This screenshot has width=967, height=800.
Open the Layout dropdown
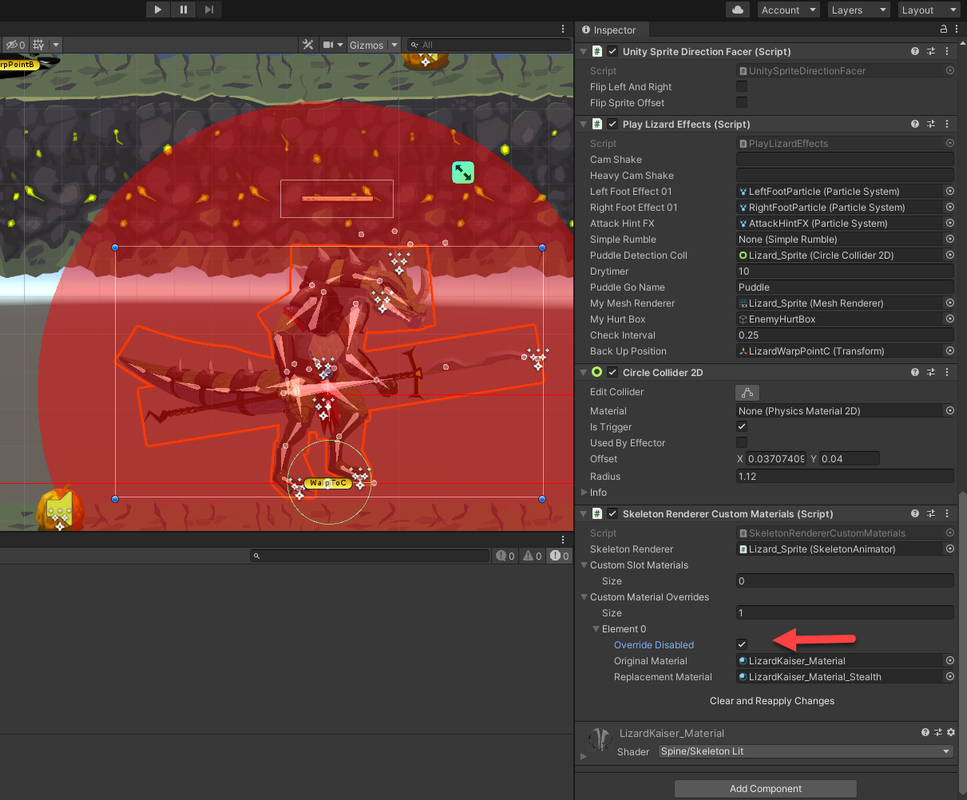pos(928,10)
